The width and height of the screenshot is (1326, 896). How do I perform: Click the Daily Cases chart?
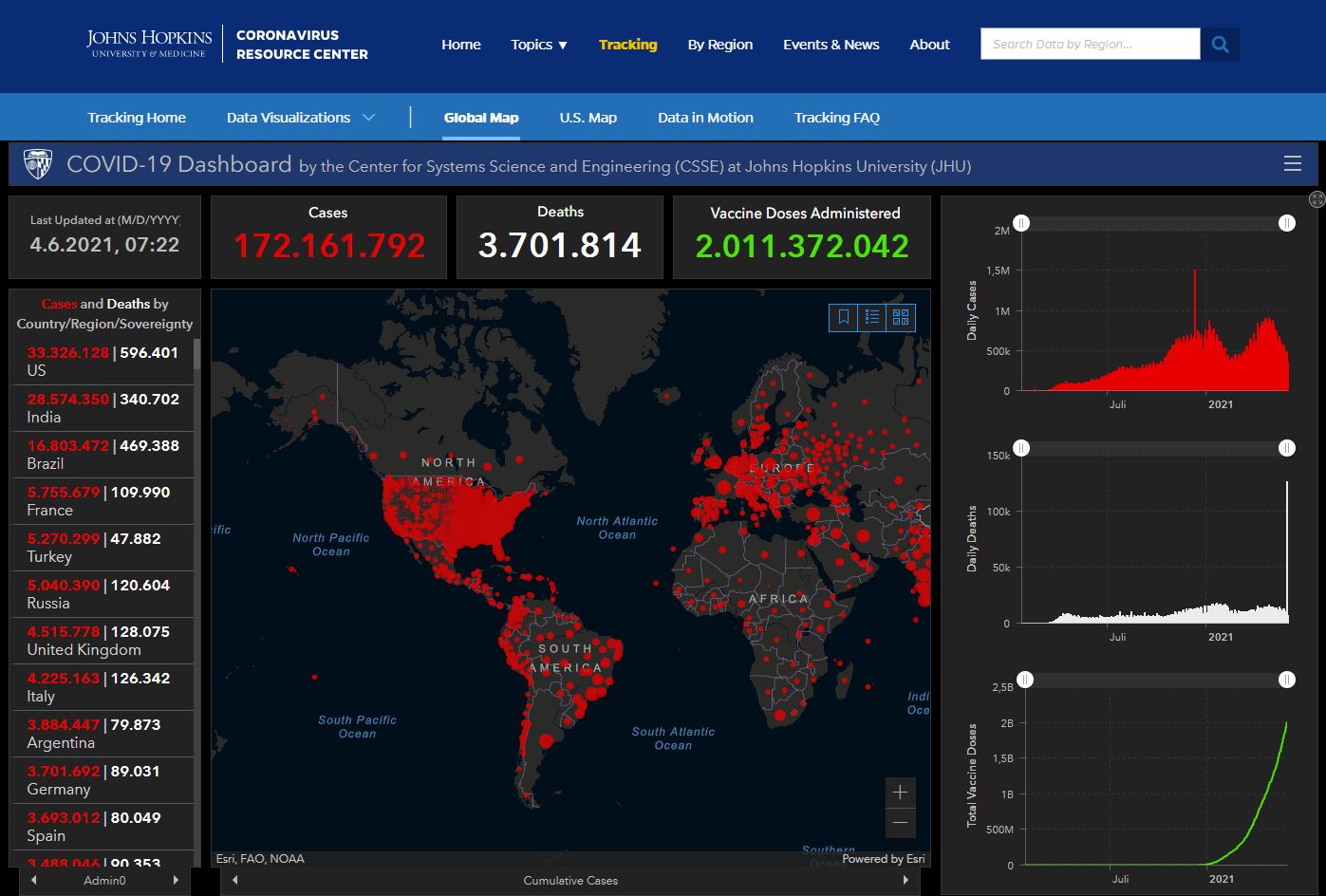[1154, 311]
